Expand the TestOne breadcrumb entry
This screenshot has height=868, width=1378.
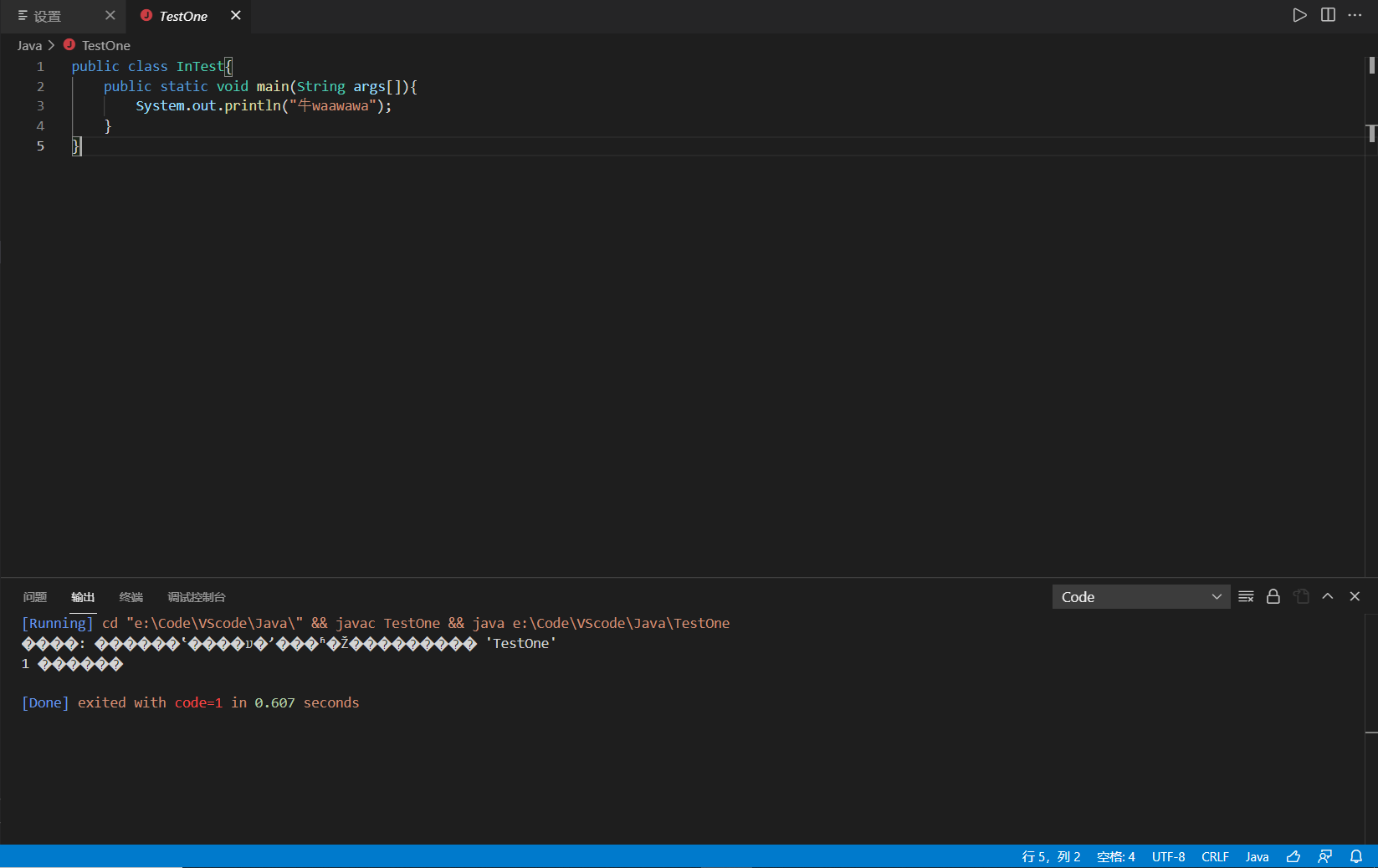[x=105, y=45]
